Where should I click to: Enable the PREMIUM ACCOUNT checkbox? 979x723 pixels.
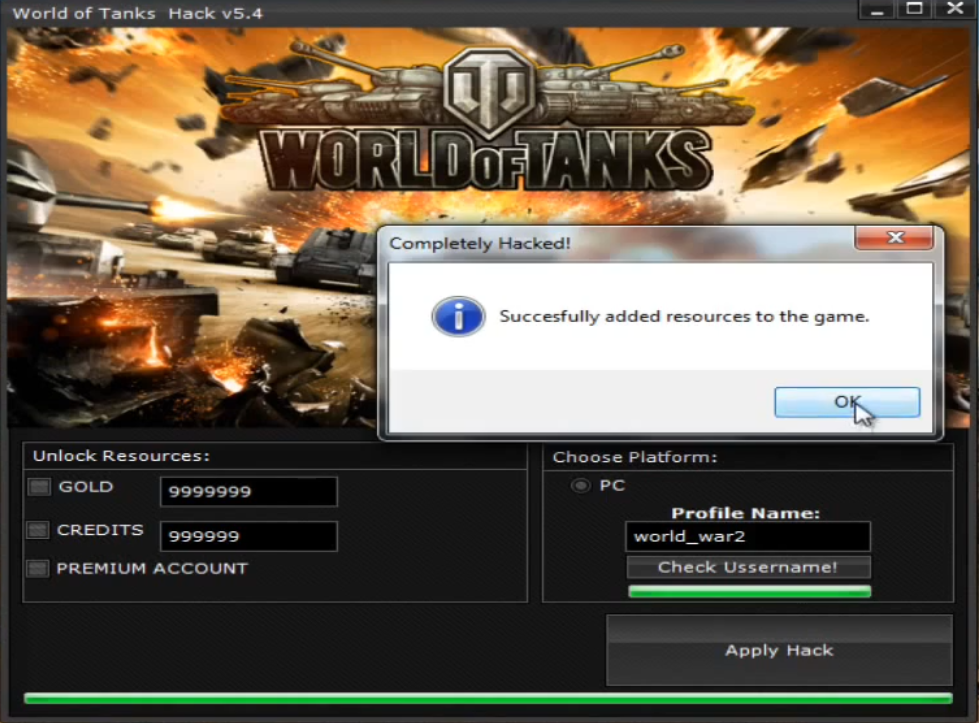(37, 568)
